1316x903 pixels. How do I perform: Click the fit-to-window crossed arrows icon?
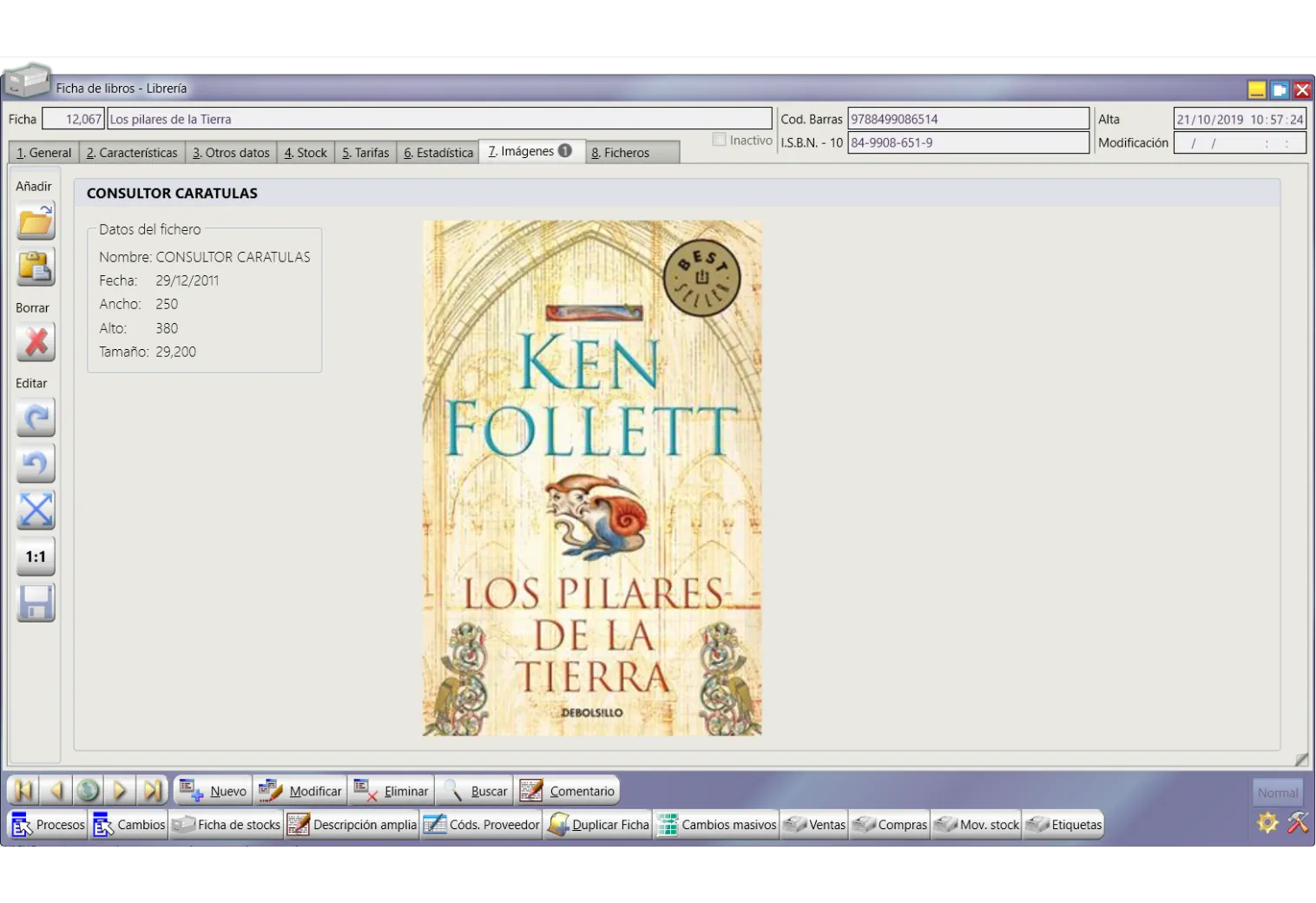[x=36, y=511]
